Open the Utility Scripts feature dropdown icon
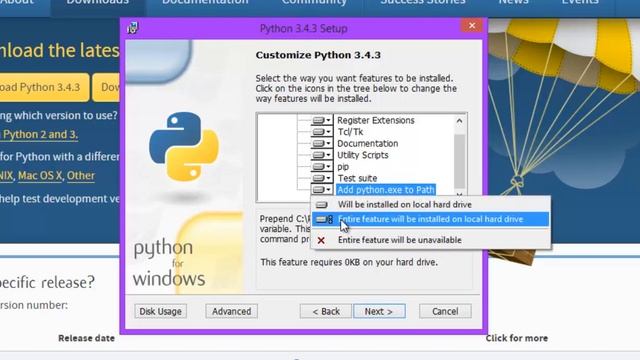640x360 pixels. [x=322, y=155]
